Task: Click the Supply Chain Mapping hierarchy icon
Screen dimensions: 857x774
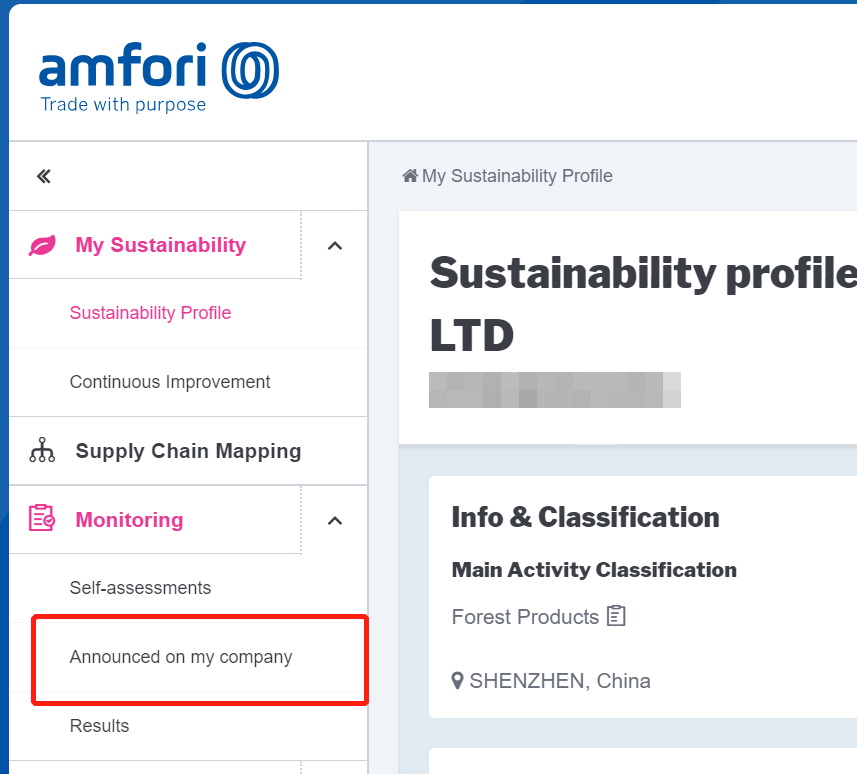Action: tap(42, 451)
